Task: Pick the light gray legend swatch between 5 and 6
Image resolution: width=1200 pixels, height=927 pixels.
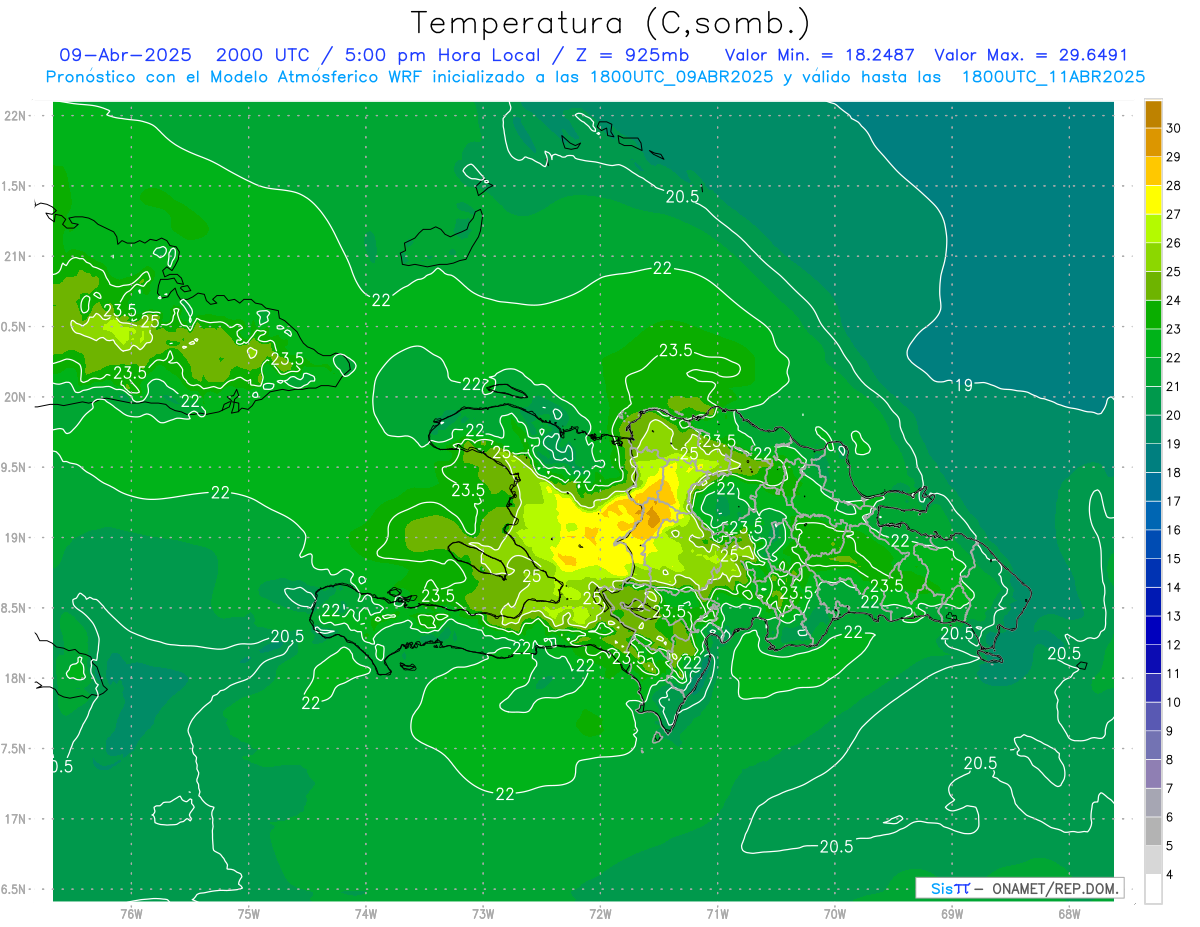Action: click(x=1153, y=832)
